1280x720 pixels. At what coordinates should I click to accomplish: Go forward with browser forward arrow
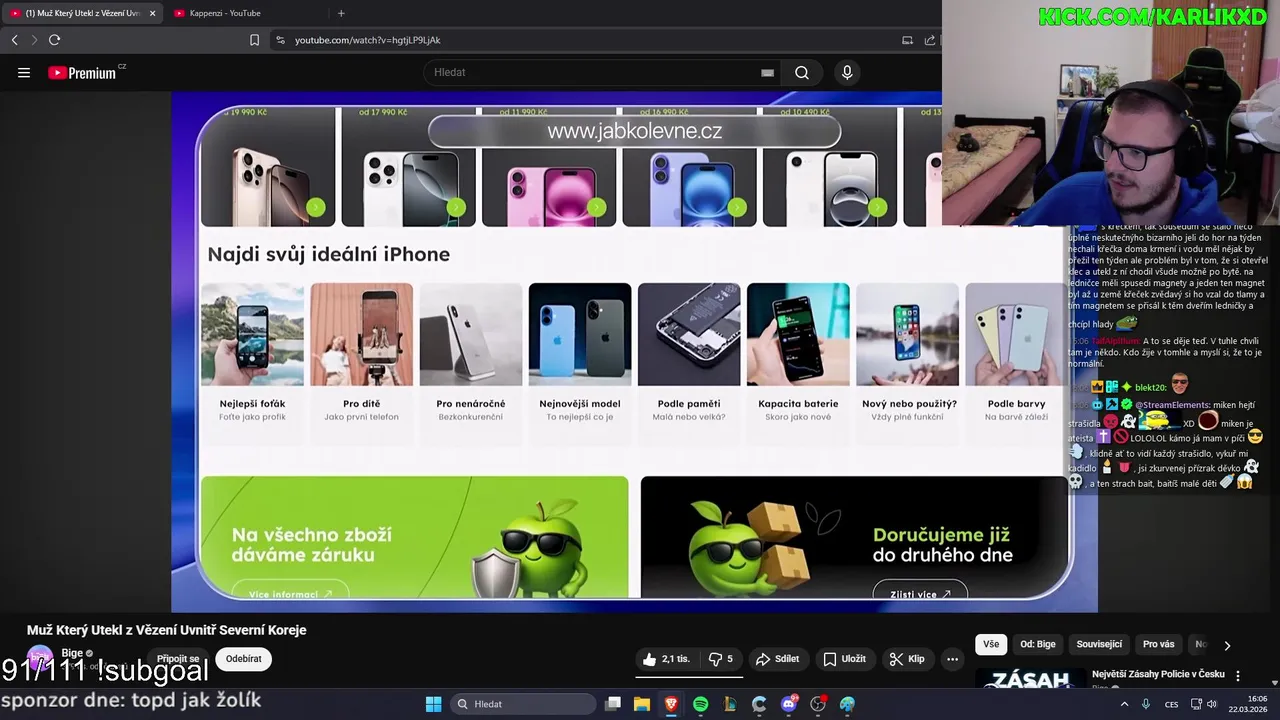(x=34, y=40)
